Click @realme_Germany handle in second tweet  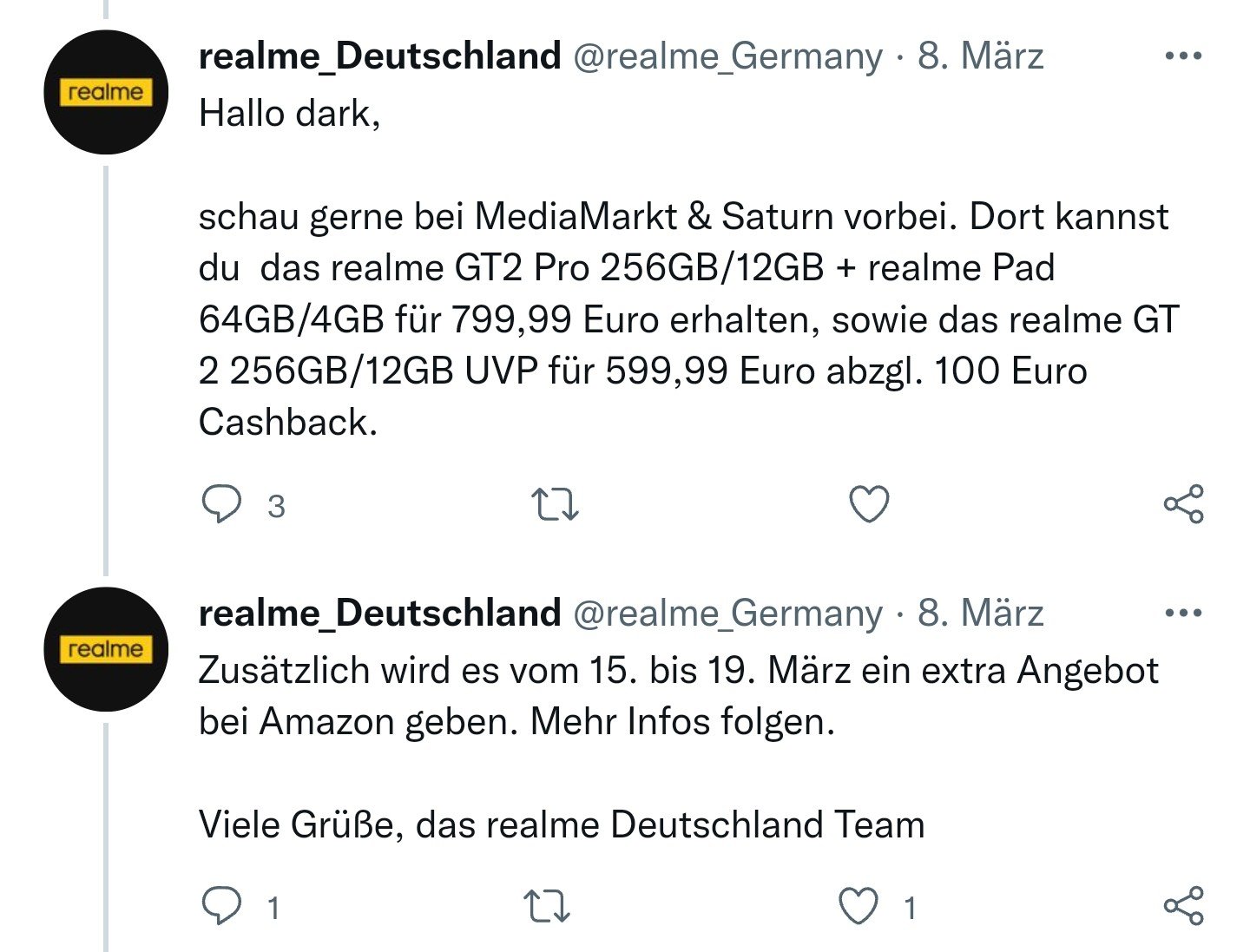coord(727,614)
